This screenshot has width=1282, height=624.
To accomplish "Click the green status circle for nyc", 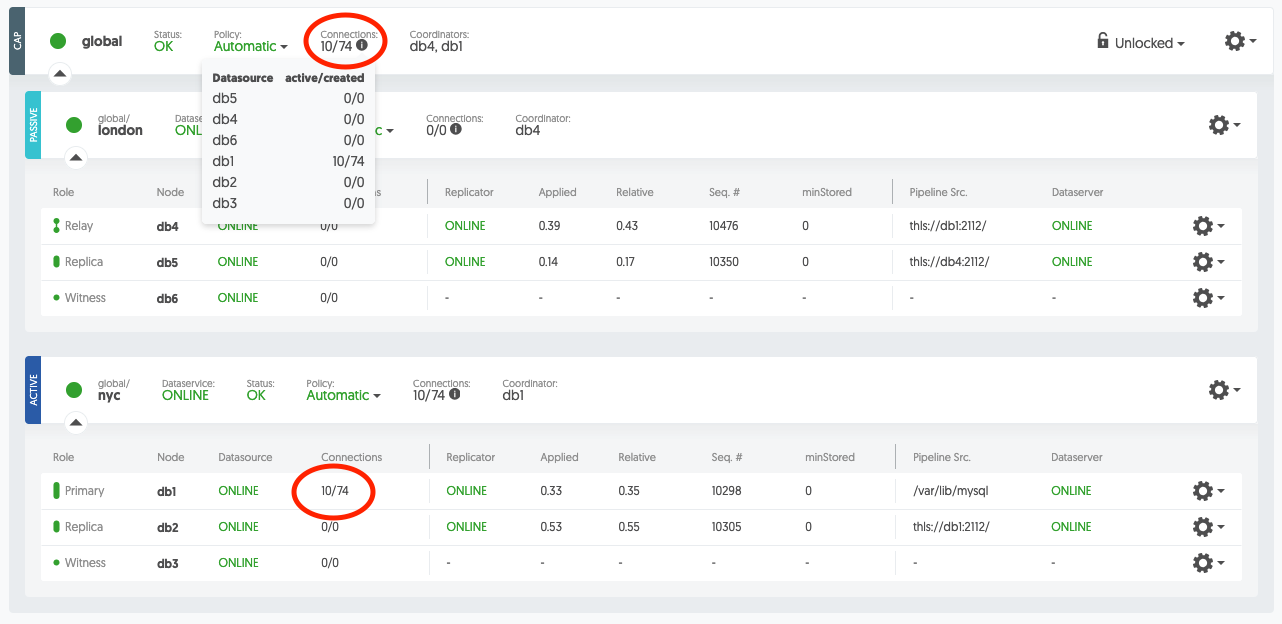I will pos(73,390).
